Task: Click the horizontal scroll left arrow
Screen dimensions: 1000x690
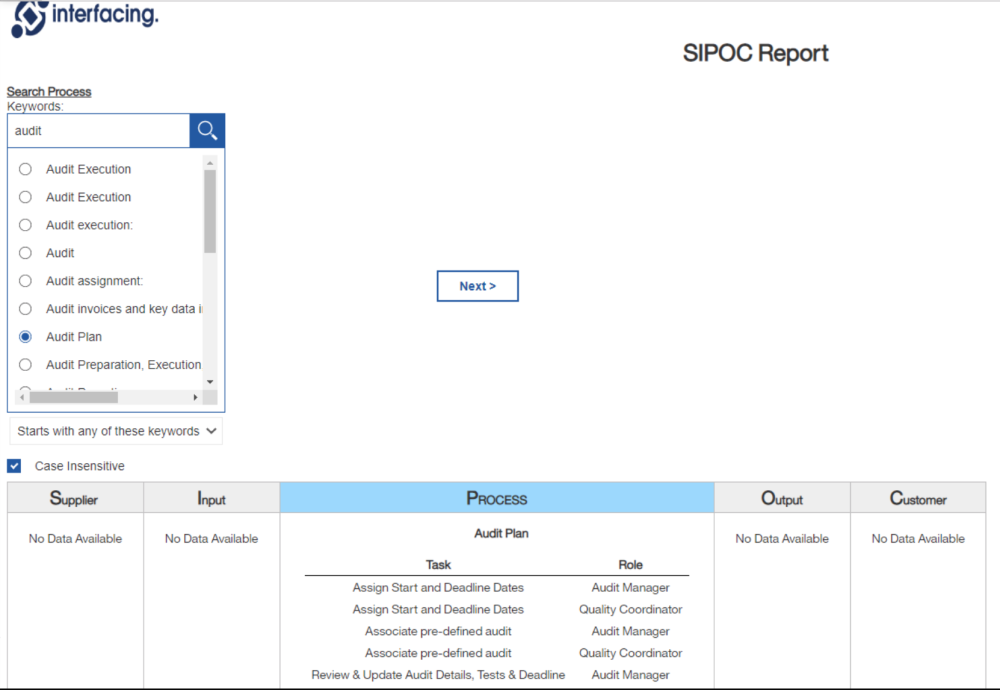Action: coord(22,397)
